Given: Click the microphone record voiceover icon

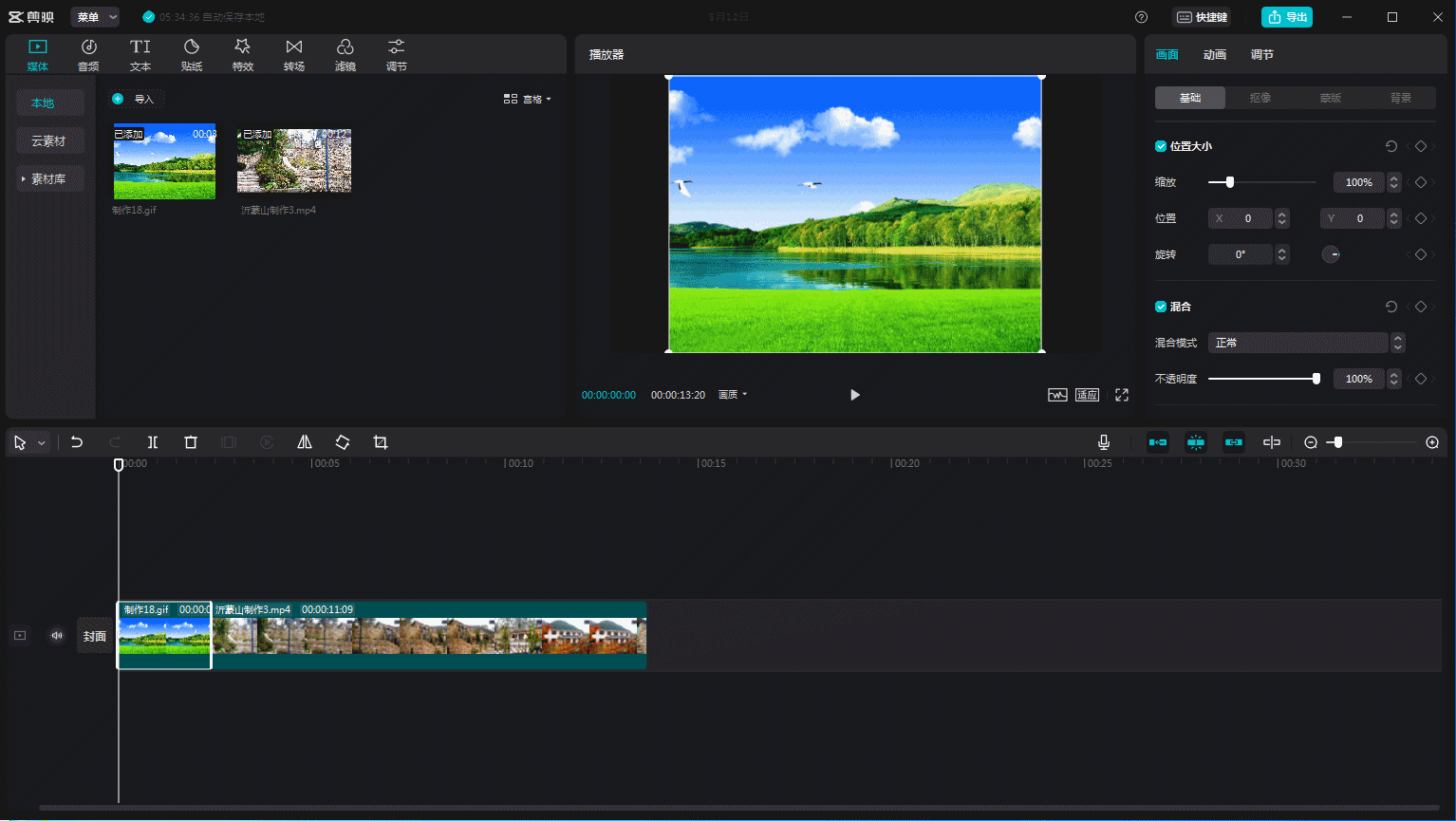Looking at the screenshot, I should coord(1104,442).
